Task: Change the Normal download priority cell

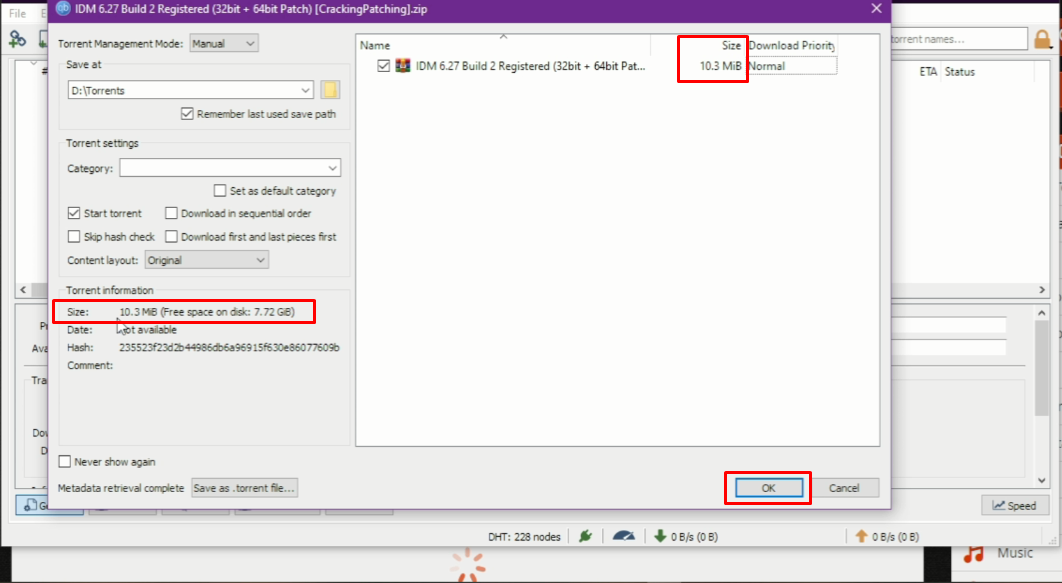Action: [x=791, y=66]
